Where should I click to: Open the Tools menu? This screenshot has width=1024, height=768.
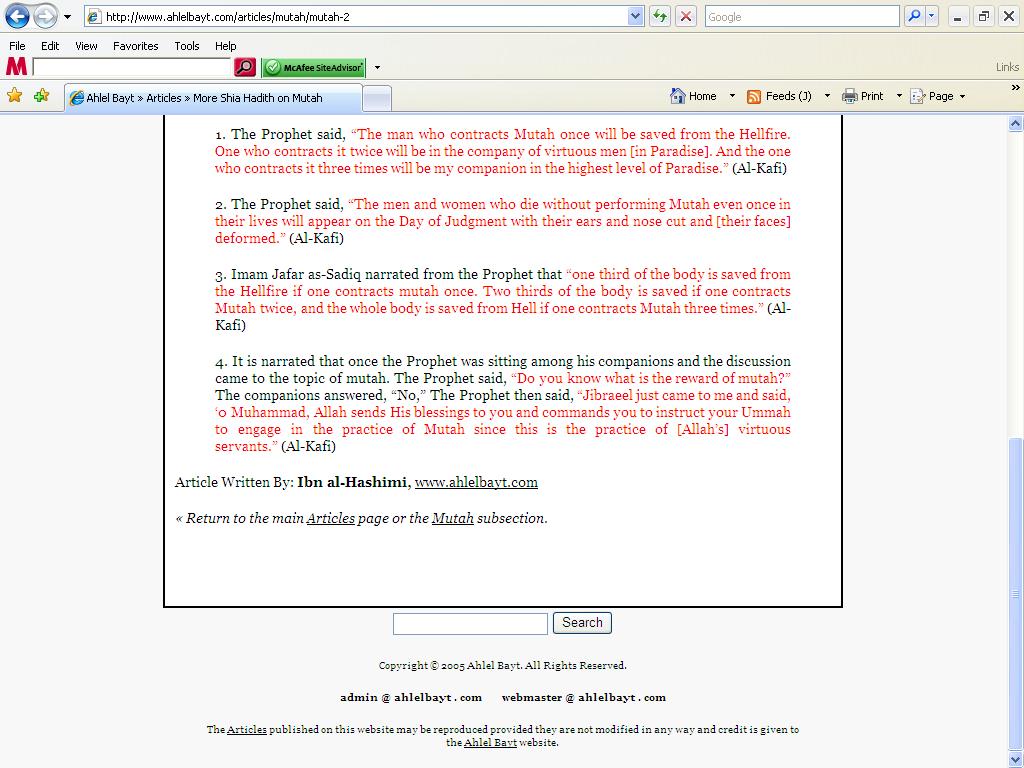[187, 46]
